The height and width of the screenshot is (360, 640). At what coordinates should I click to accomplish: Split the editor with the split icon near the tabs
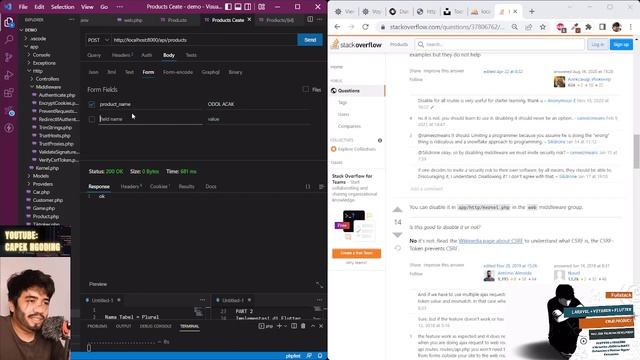[x=310, y=20]
